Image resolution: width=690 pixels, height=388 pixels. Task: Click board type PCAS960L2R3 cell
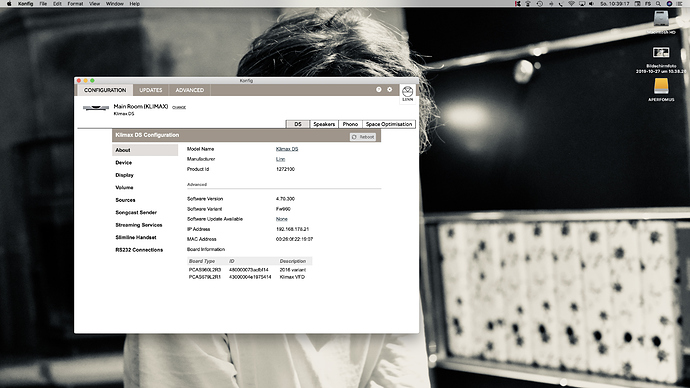(x=205, y=270)
